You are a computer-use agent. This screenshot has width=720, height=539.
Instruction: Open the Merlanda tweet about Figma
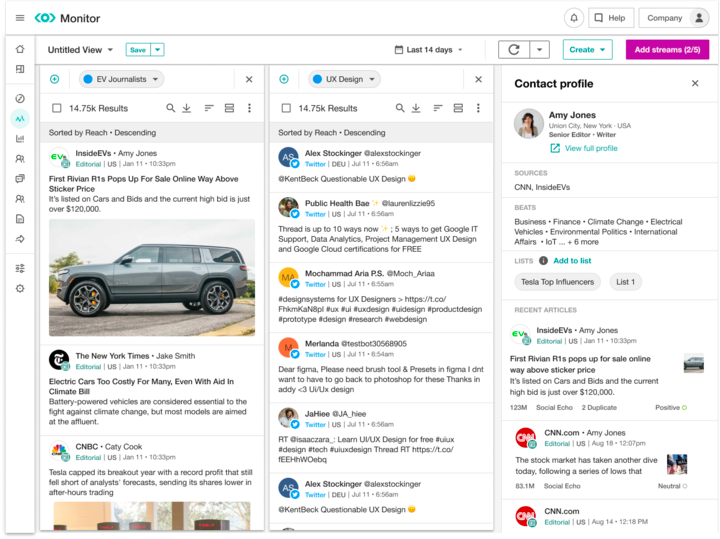tap(381, 367)
